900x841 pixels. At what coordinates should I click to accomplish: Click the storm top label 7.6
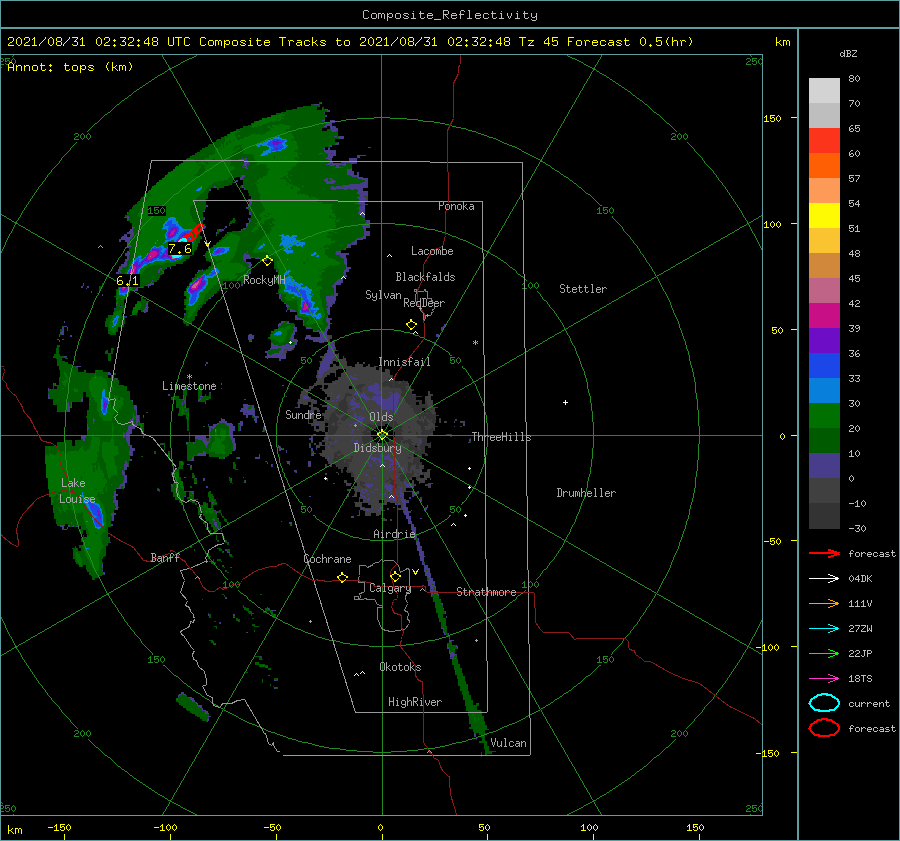180,249
